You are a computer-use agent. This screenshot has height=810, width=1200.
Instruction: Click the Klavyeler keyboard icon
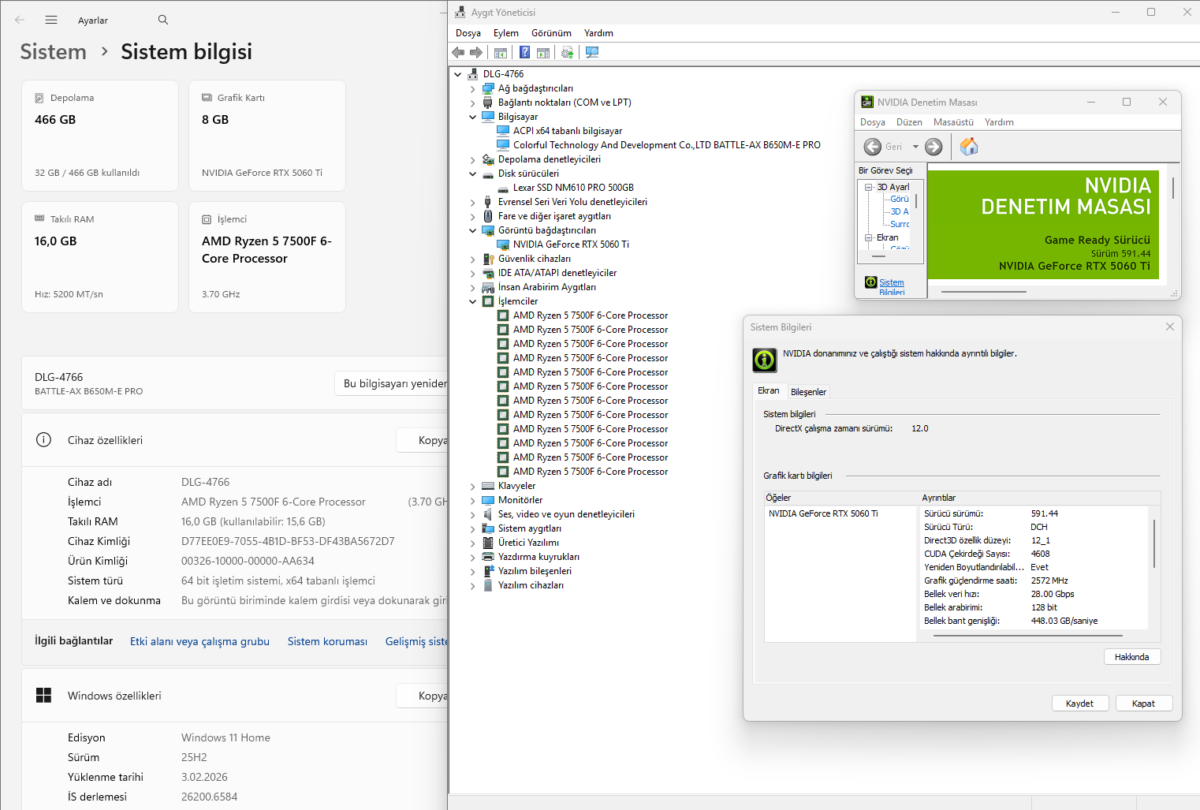(488, 486)
